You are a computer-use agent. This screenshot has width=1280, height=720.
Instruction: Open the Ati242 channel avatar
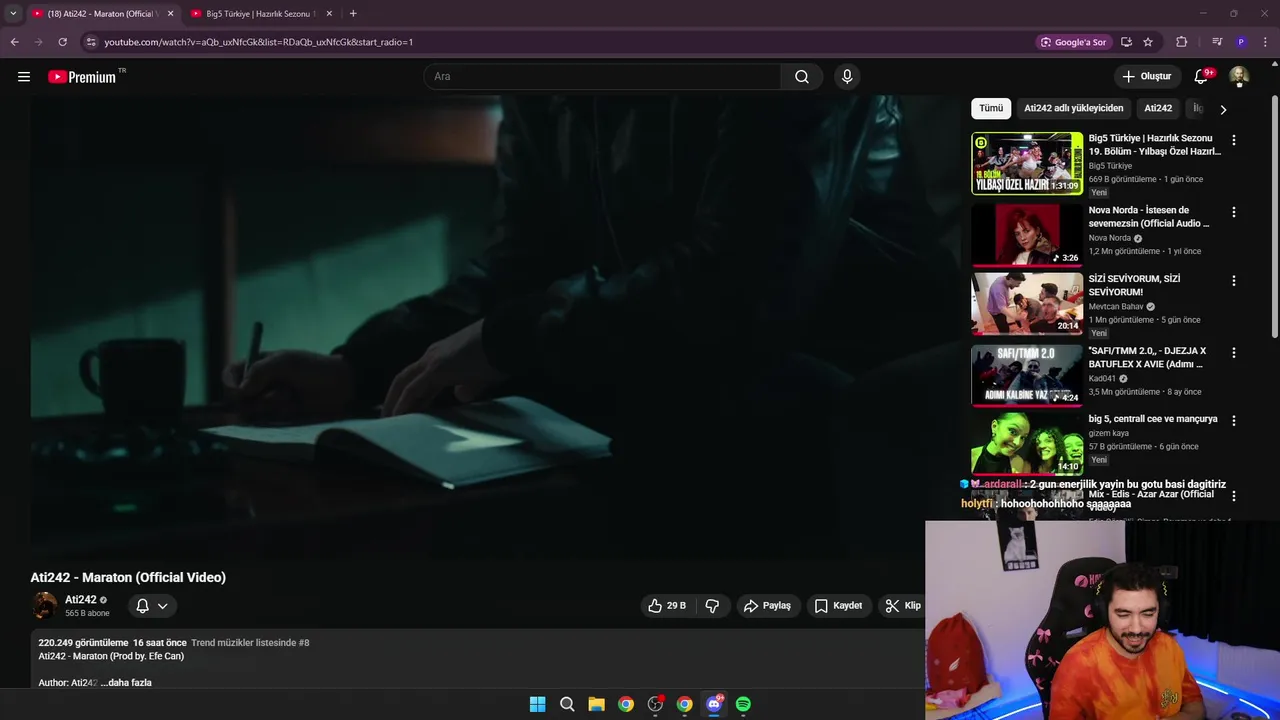(x=45, y=605)
